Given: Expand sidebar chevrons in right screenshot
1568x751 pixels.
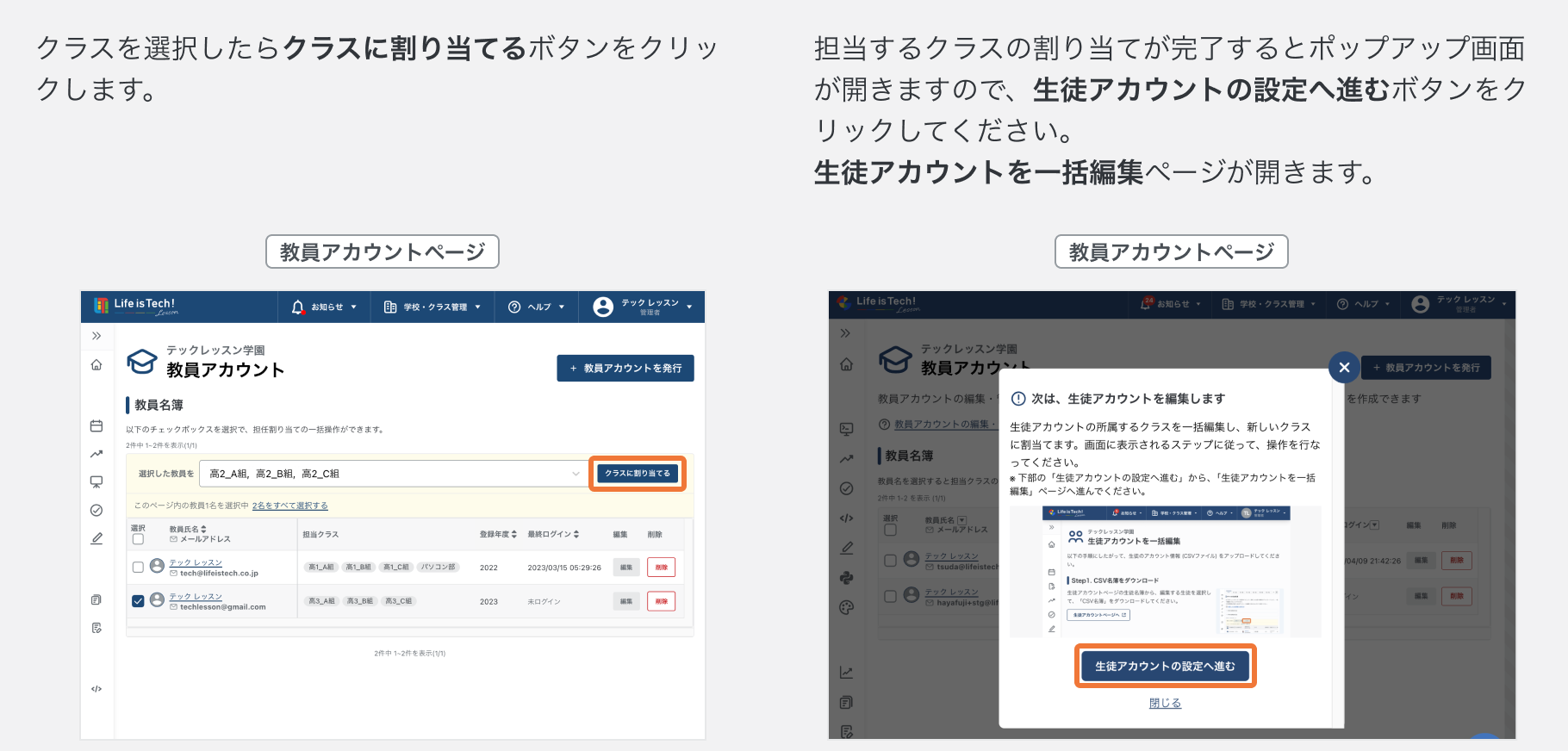Looking at the screenshot, I should click(x=846, y=333).
